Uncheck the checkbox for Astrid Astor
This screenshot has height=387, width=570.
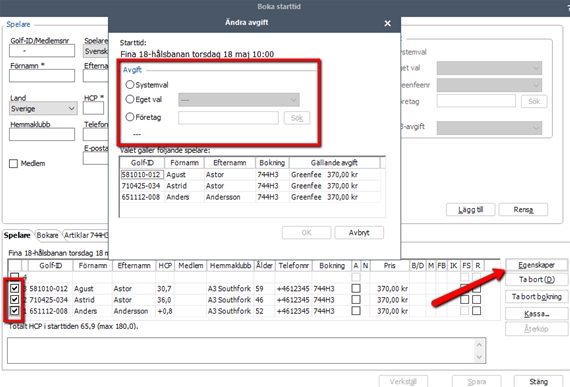click(x=15, y=299)
